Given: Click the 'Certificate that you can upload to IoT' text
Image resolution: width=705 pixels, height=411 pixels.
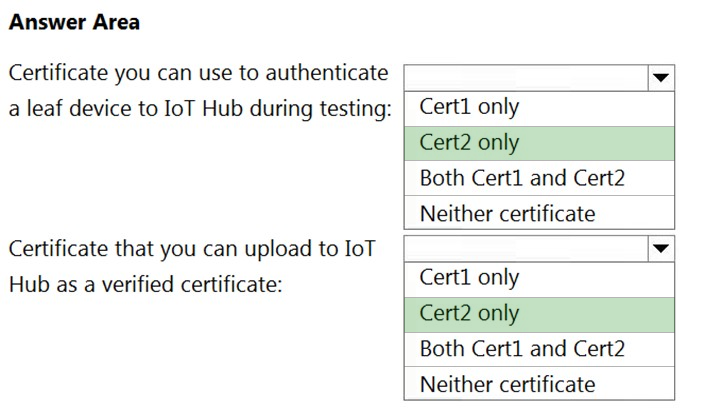Looking at the screenshot, I should click(x=192, y=249).
